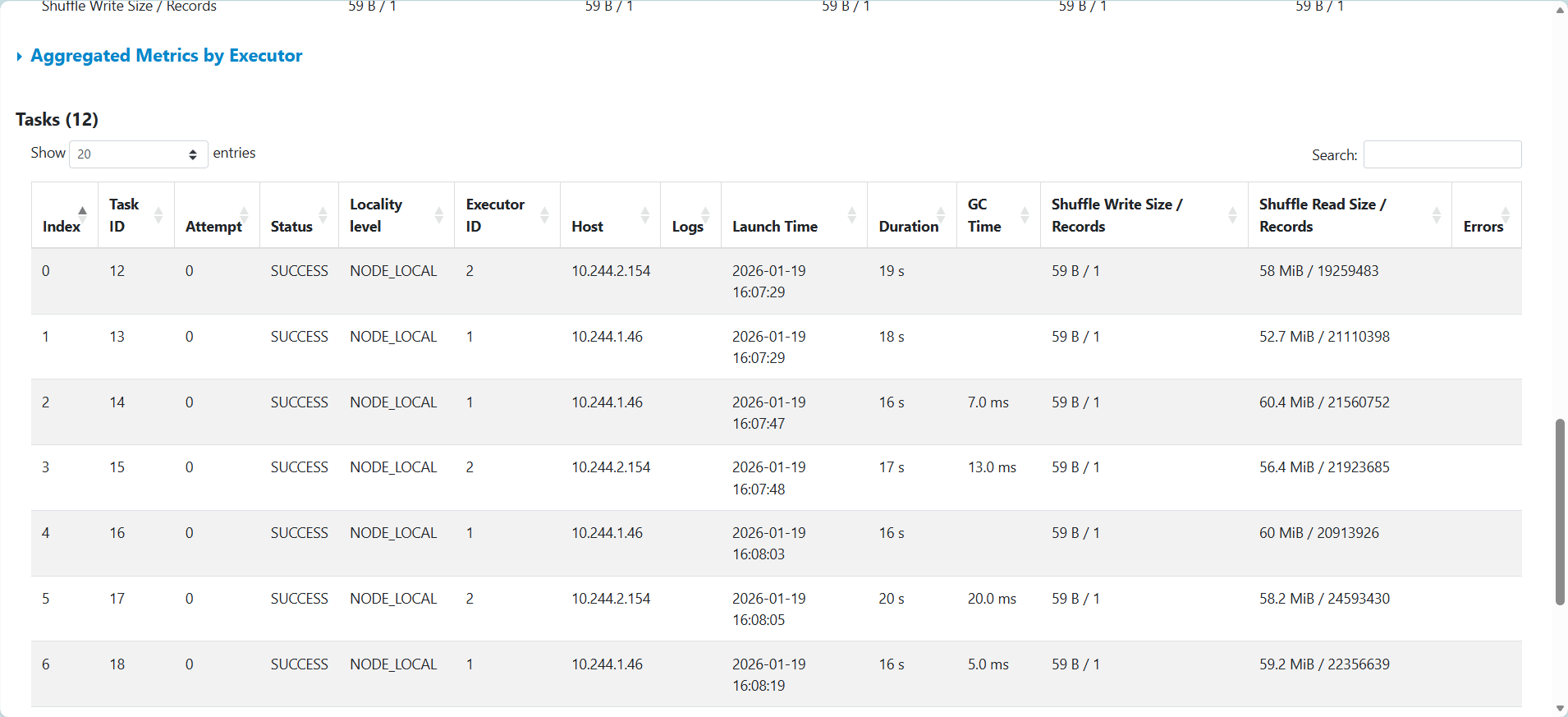Expand Aggregated Metrics by Executor section
The image size is (1568, 717).
tap(166, 56)
